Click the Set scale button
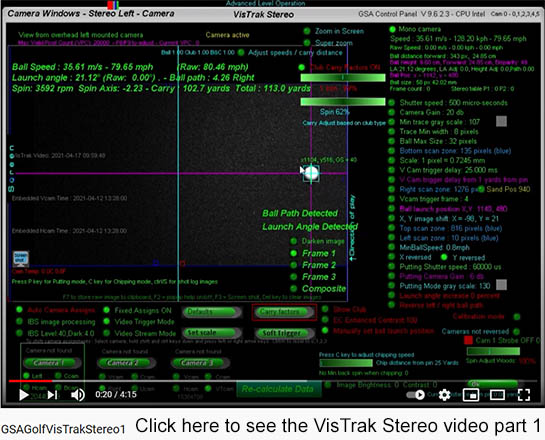The height and width of the screenshot is (440, 545). pyautogui.click(x=212, y=333)
